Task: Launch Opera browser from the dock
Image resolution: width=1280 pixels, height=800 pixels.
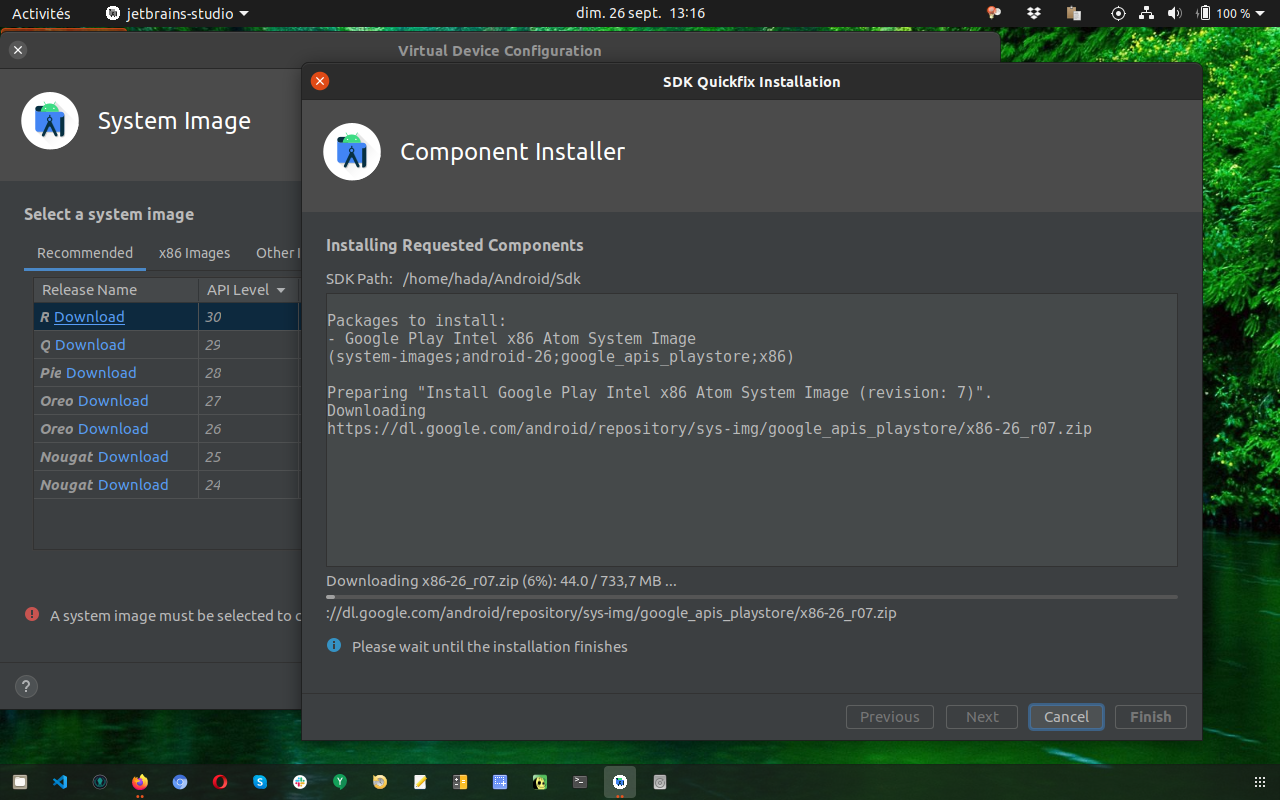Action: 220,782
